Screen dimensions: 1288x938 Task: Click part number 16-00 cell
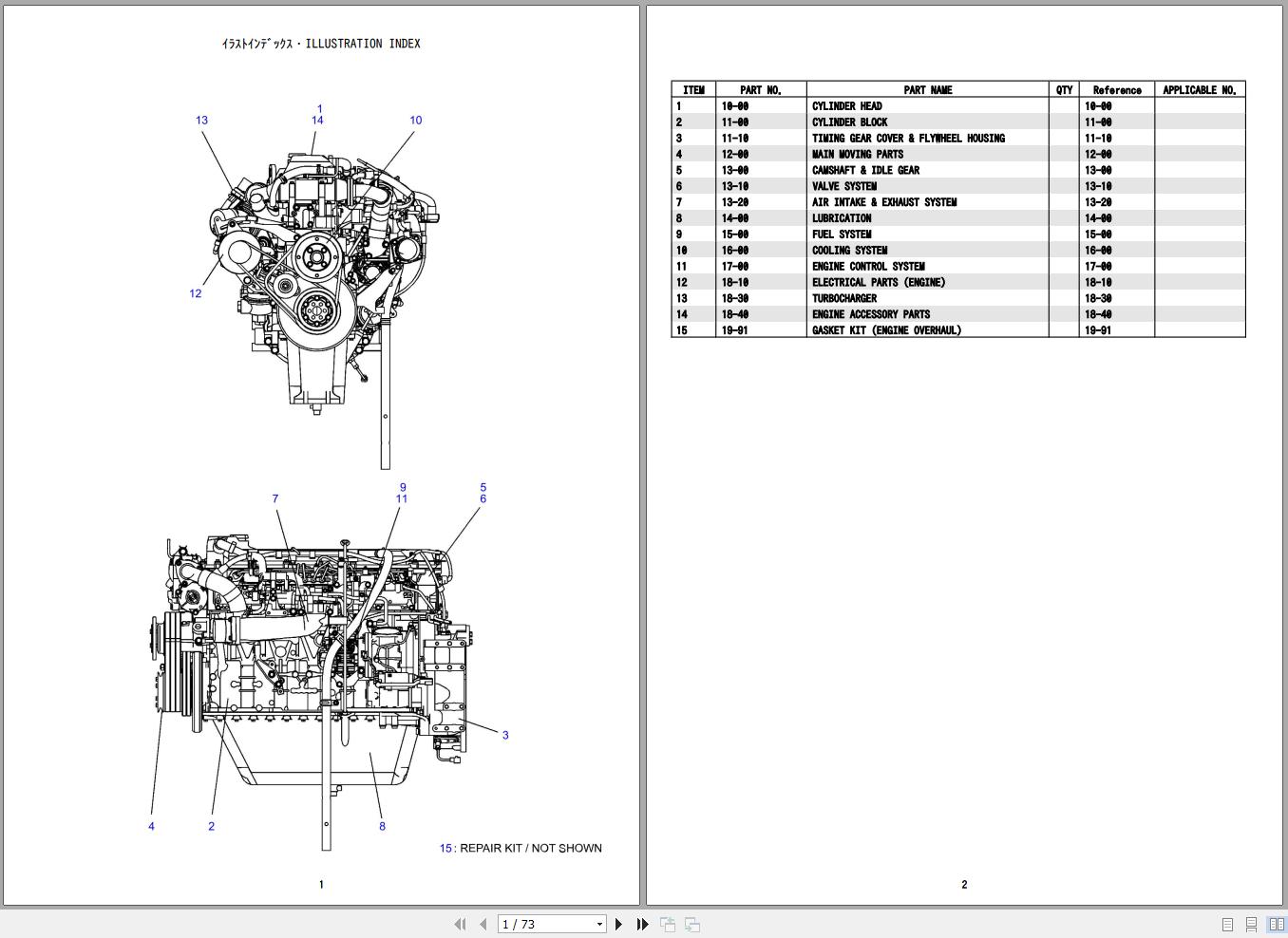pos(734,251)
